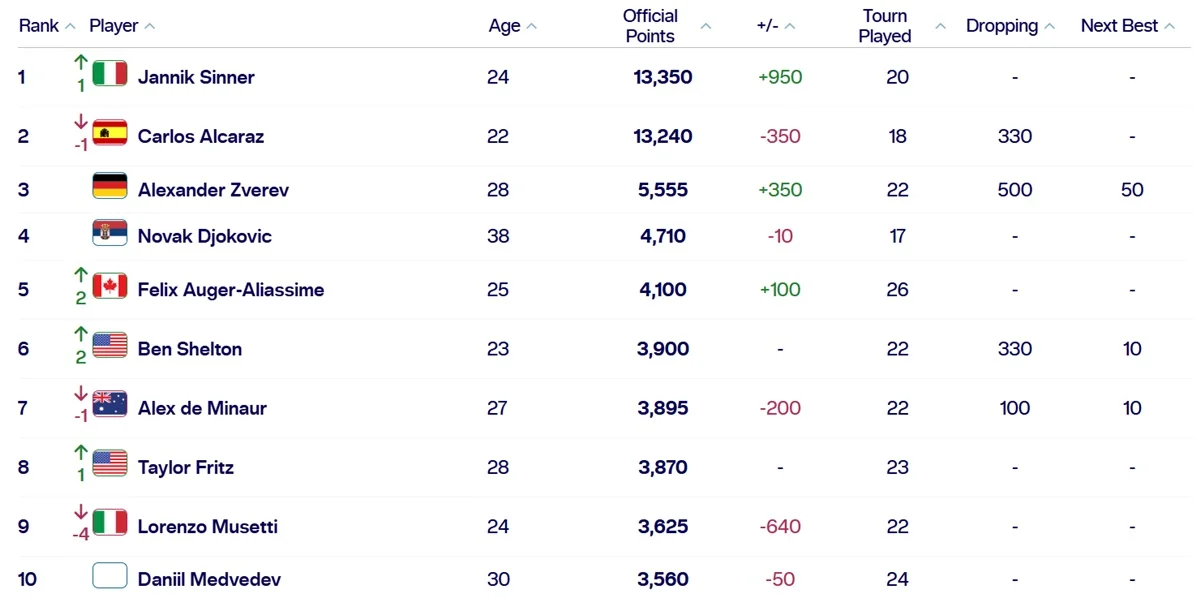Click the Serbian flag next to Novak Djokovic
This screenshot has width=1200, height=602.
click(x=110, y=233)
